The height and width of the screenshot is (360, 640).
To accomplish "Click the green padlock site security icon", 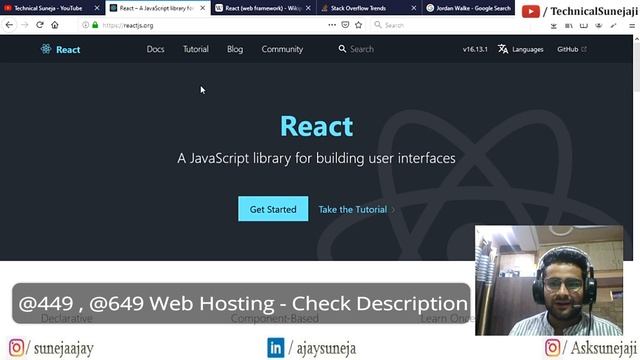I will pyautogui.click(x=95, y=25).
